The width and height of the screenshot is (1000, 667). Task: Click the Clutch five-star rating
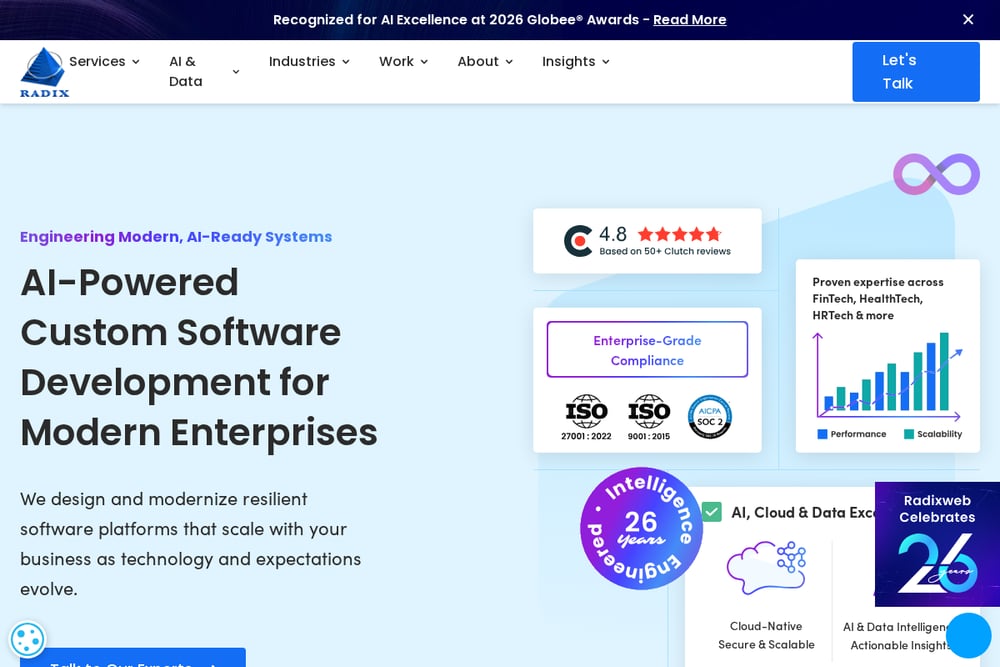click(680, 234)
